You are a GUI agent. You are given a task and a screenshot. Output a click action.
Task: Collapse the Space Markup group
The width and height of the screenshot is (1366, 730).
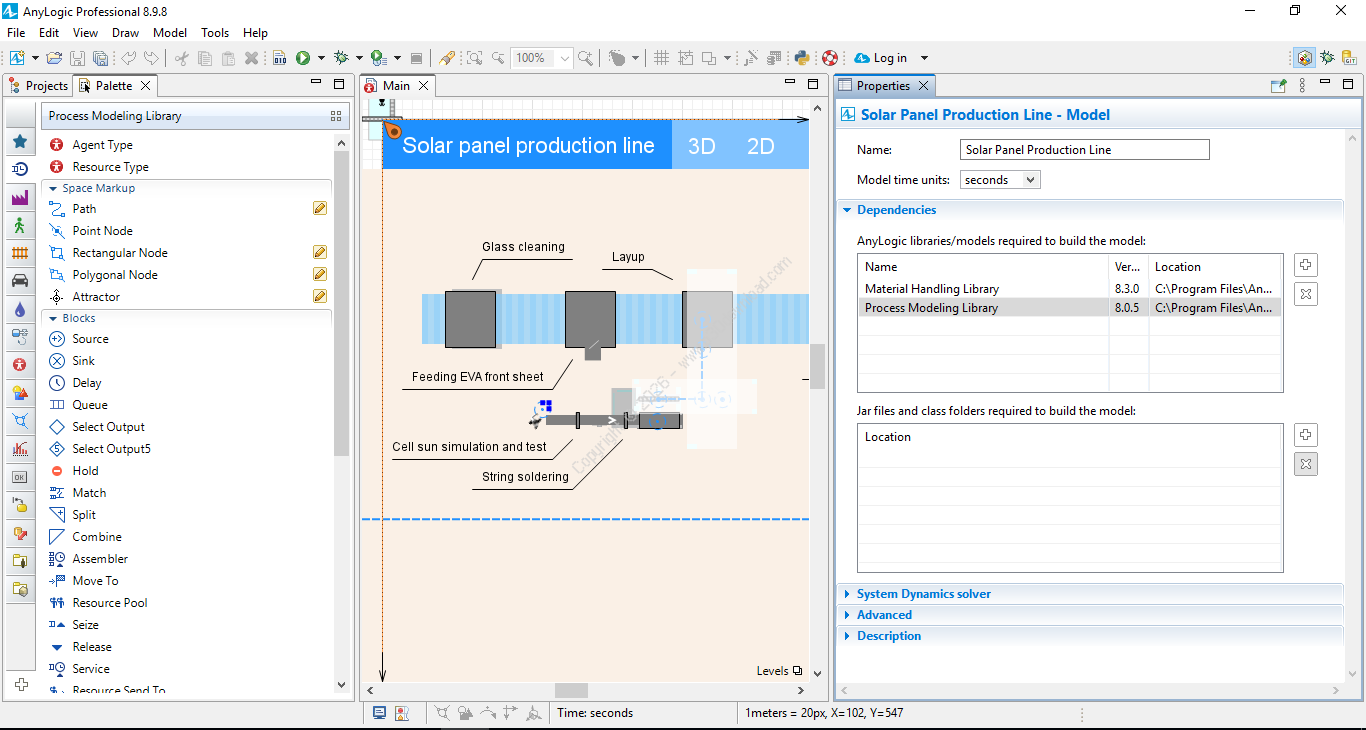pos(53,188)
